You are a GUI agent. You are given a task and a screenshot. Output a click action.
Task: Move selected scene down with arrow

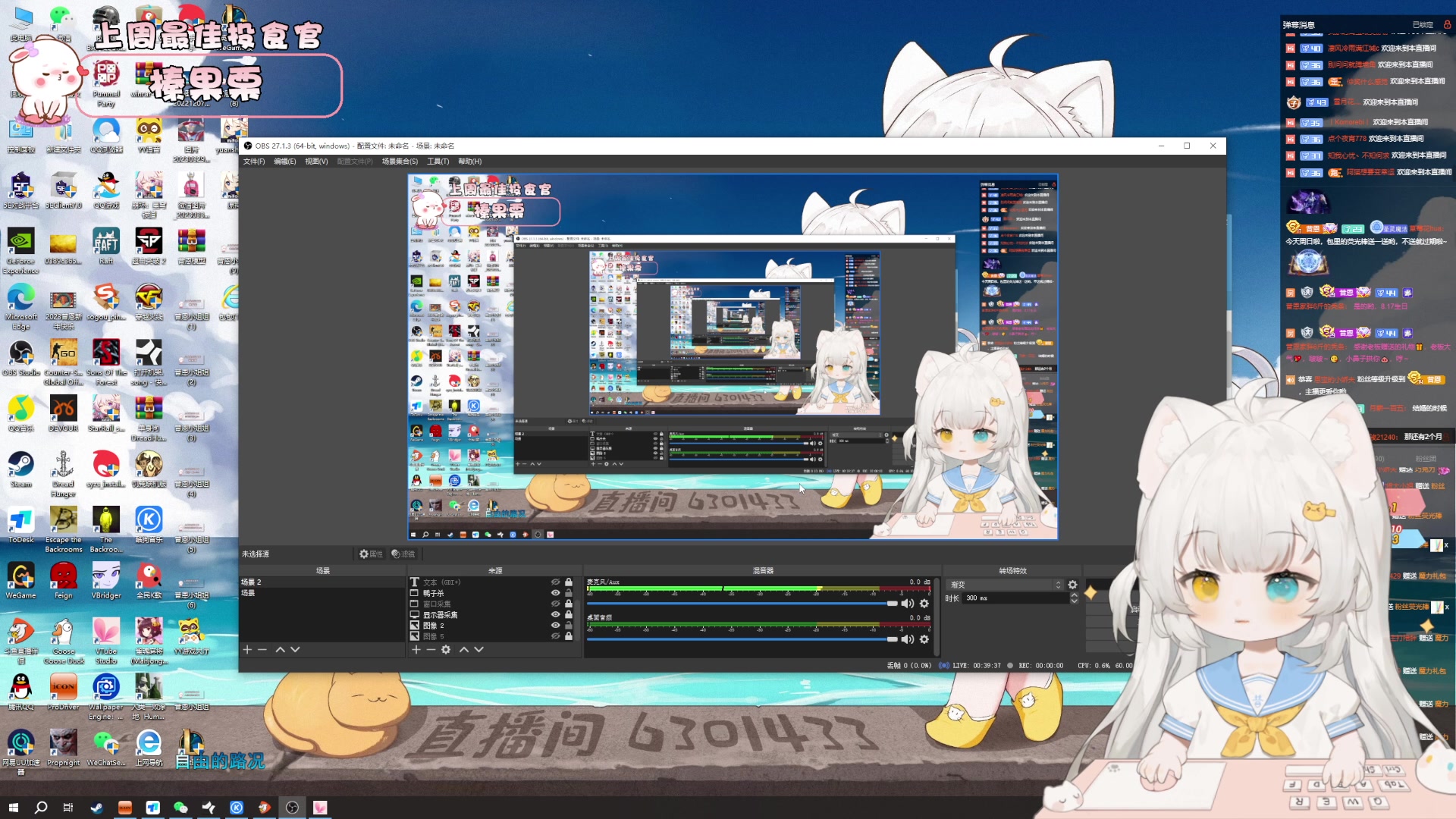pos(295,650)
